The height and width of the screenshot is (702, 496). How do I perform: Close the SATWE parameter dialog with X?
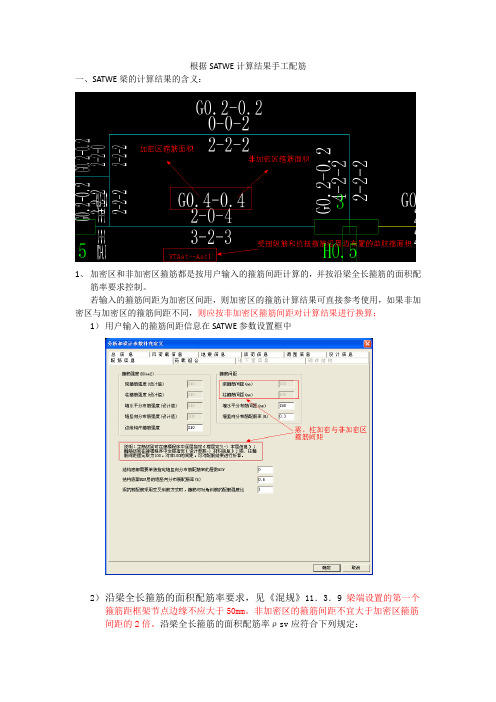pos(367,343)
